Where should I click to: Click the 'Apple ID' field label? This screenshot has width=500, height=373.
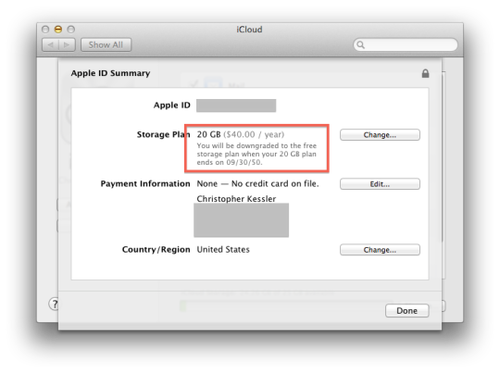coord(172,105)
